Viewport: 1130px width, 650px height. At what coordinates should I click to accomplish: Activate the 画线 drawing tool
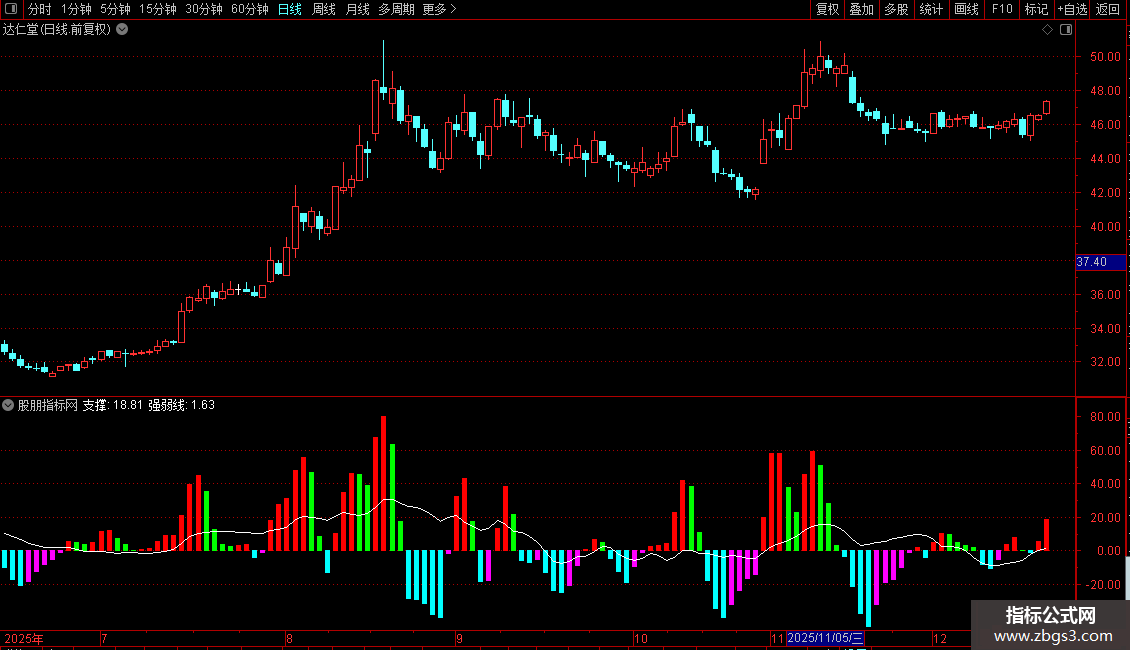click(x=966, y=9)
